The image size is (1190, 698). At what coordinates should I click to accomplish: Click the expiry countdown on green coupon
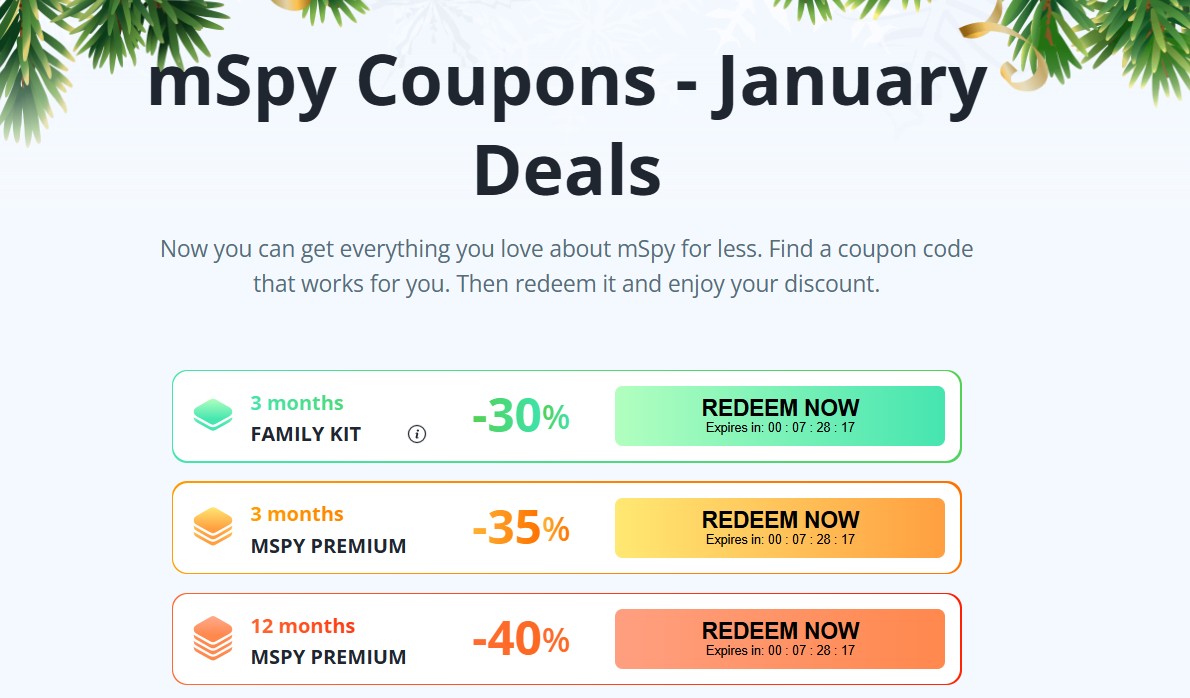(780, 426)
